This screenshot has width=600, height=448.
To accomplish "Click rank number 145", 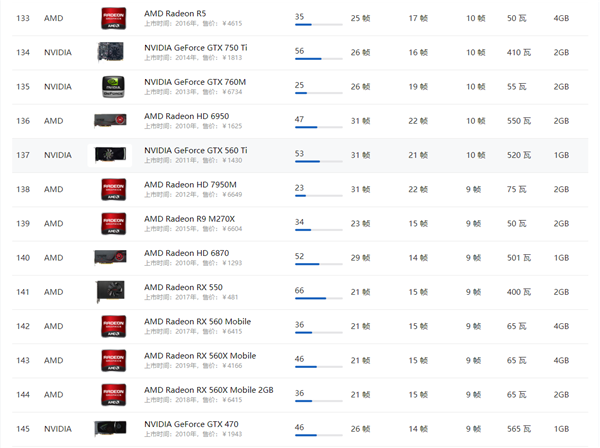I will [23, 429].
